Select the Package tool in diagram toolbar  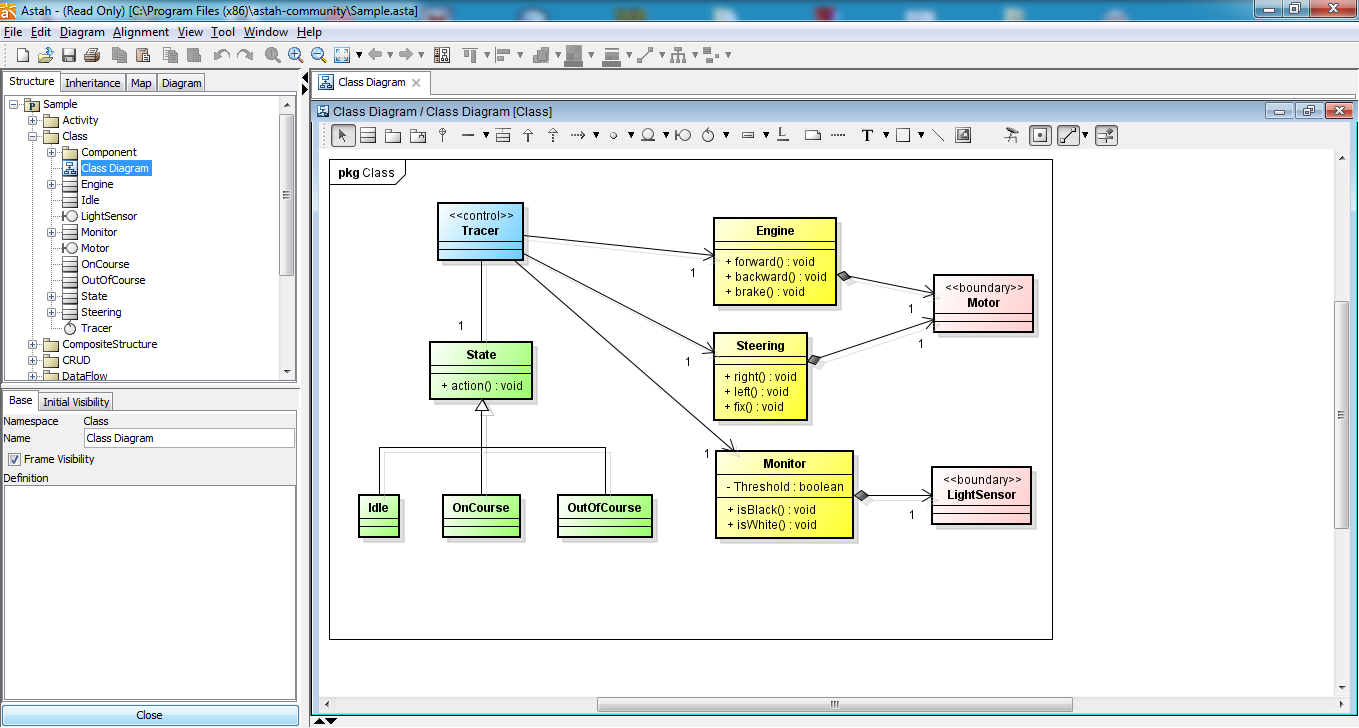tap(393, 135)
